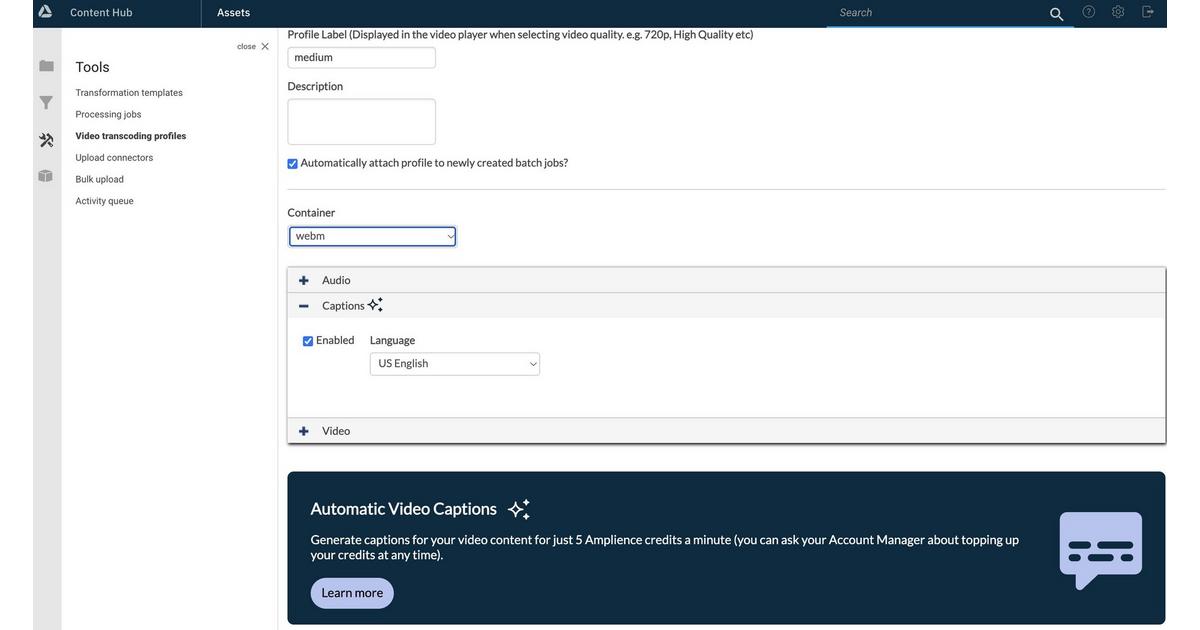Open Transformation templates tool
The image size is (1200, 630).
tap(129, 93)
